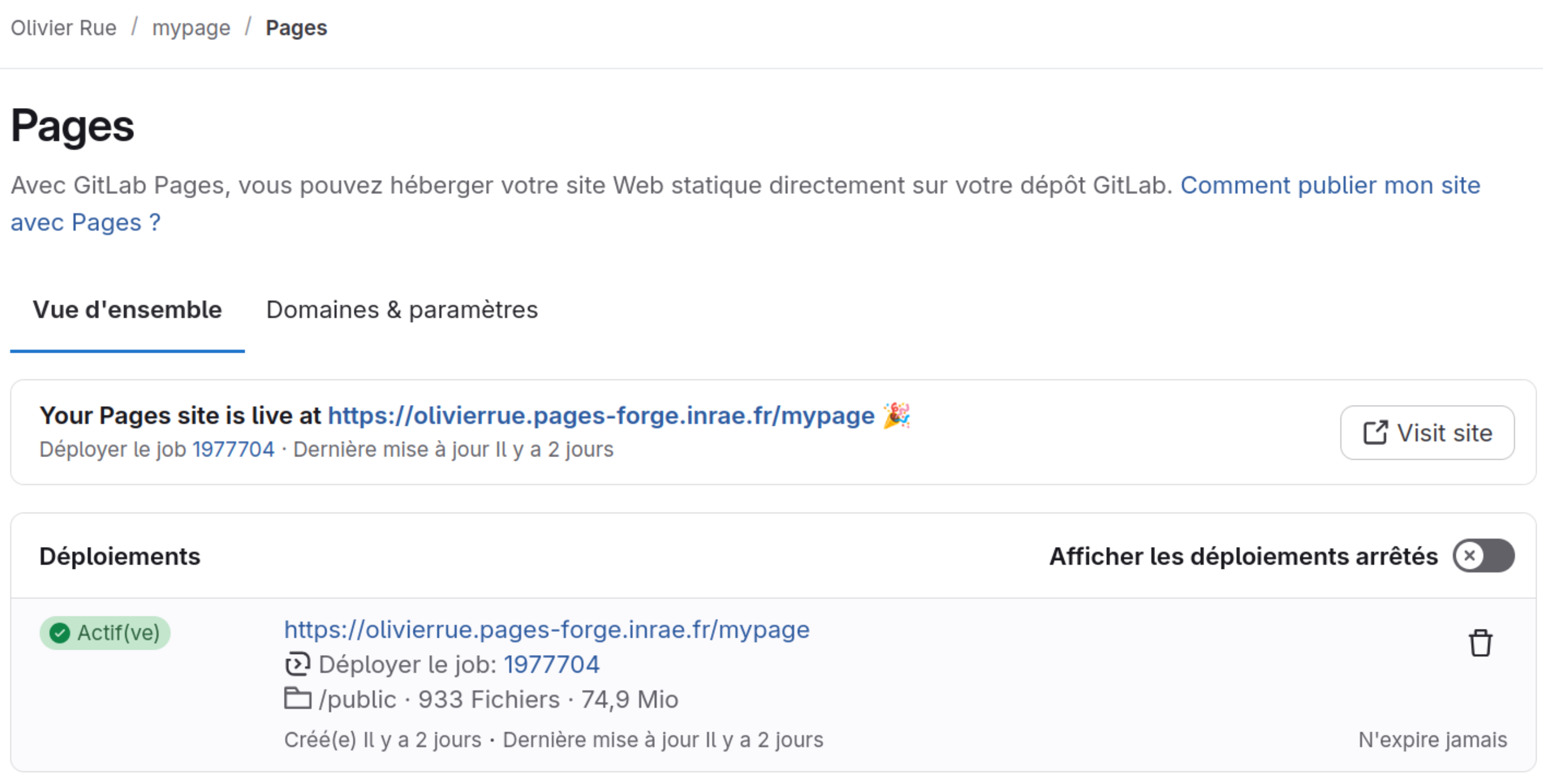This screenshot has height=784, width=1543.
Task: Click external link icon in Visit site
Action: (1375, 432)
